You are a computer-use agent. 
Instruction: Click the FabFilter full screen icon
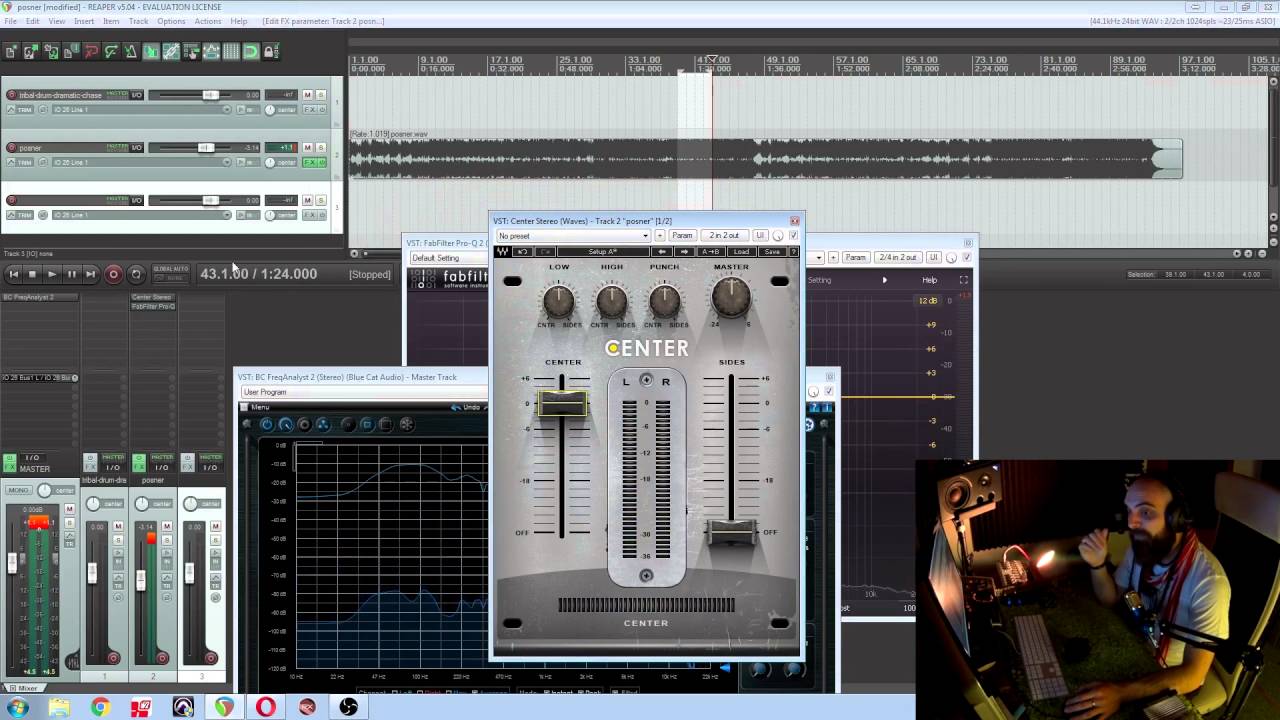(x=963, y=280)
